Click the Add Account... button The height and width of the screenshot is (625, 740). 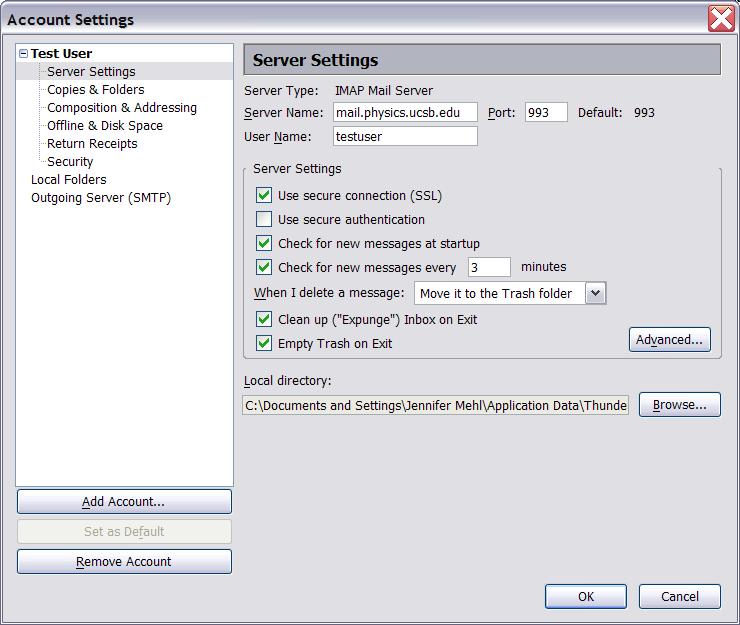click(x=124, y=502)
